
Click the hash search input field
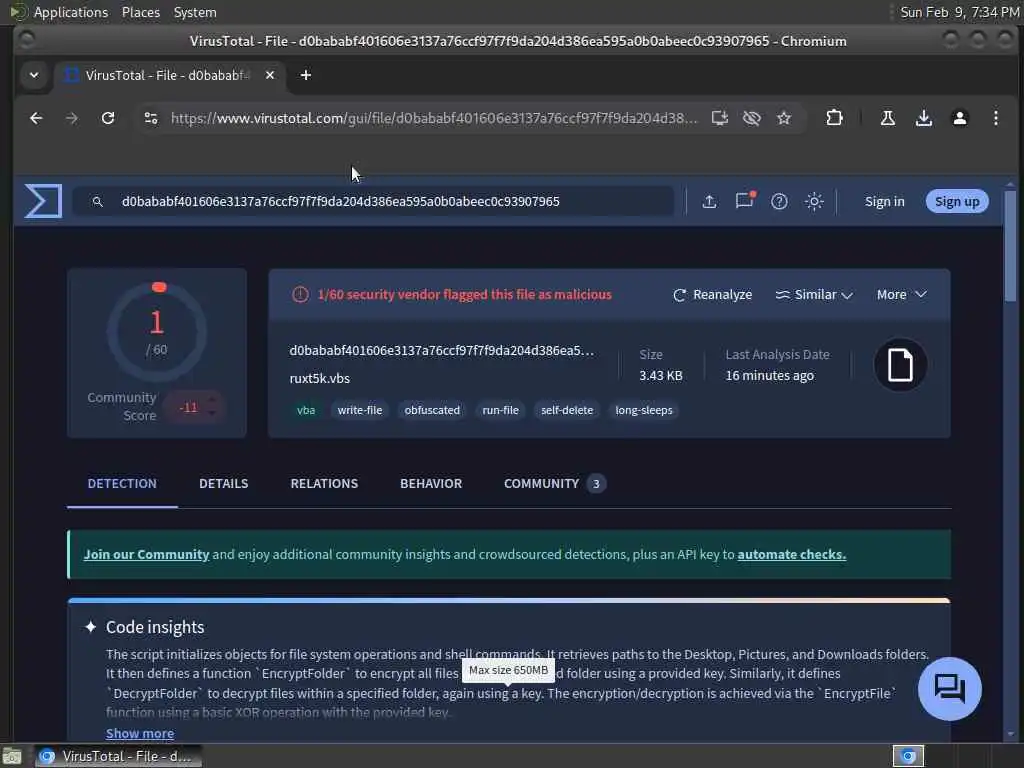pos(374,202)
